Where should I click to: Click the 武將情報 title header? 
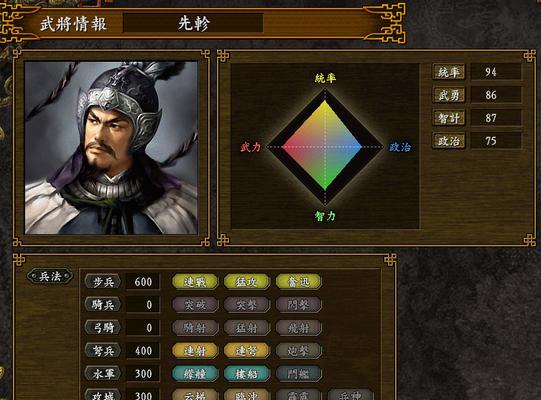click(73, 24)
